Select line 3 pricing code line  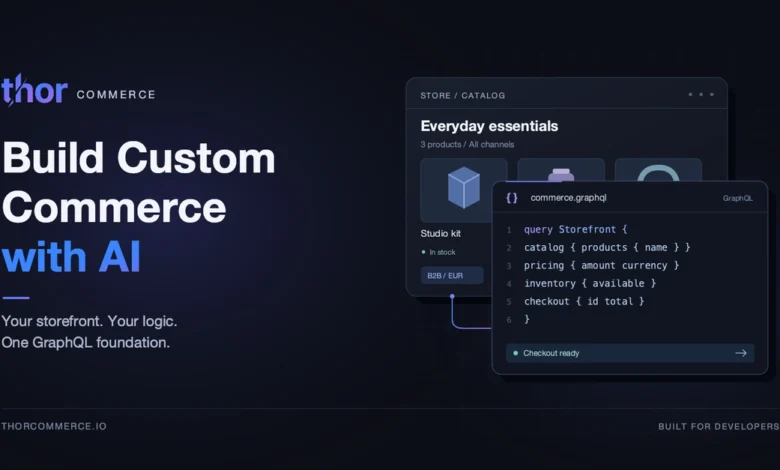click(x=601, y=266)
